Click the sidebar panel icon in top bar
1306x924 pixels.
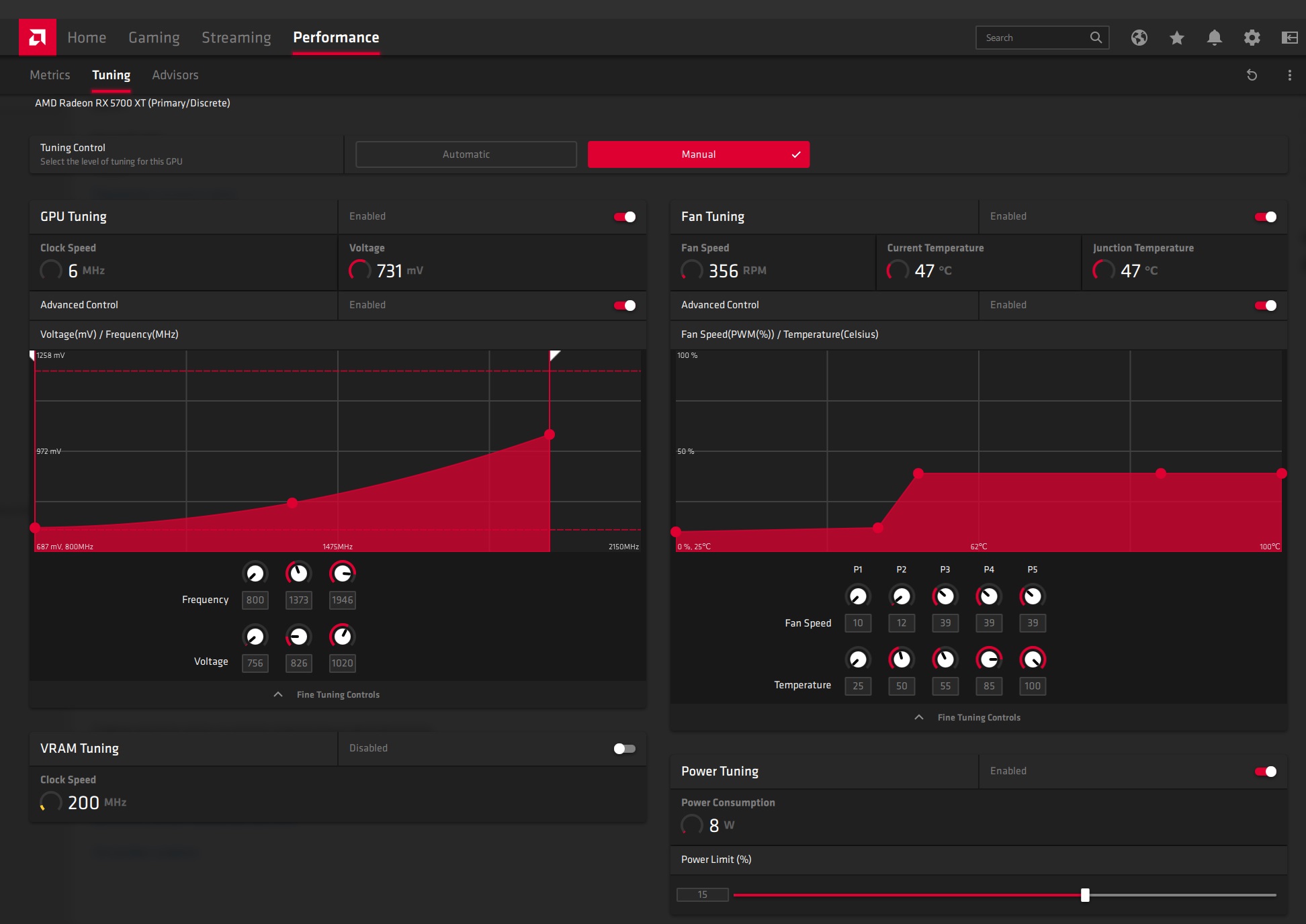[x=1290, y=38]
